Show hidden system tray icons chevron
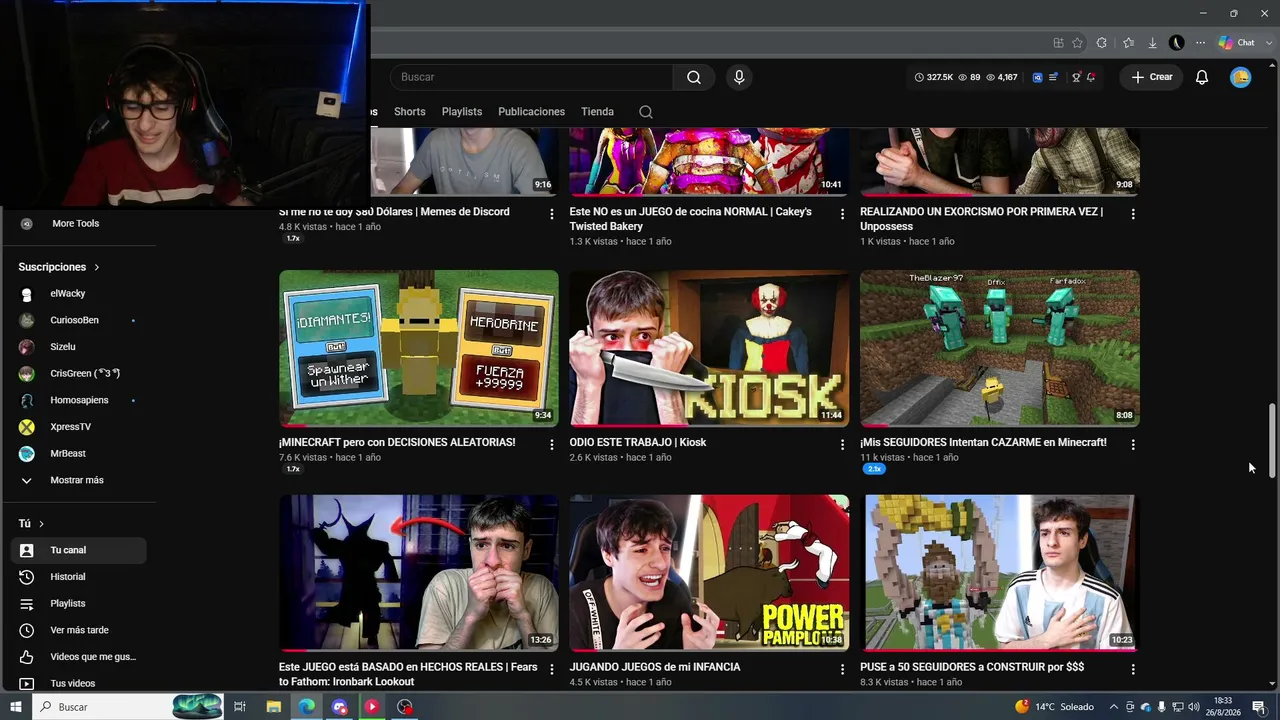This screenshot has width=1280, height=720. pyautogui.click(x=1115, y=707)
